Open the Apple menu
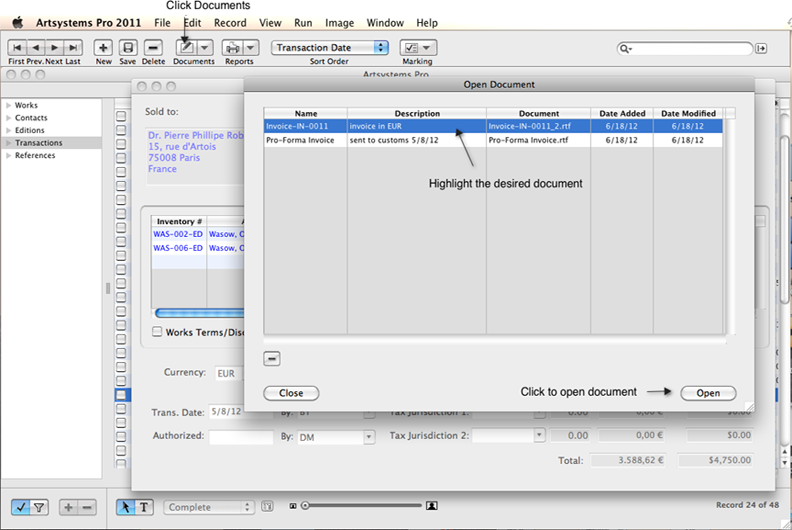This screenshot has width=792, height=530. [x=18, y=23]
